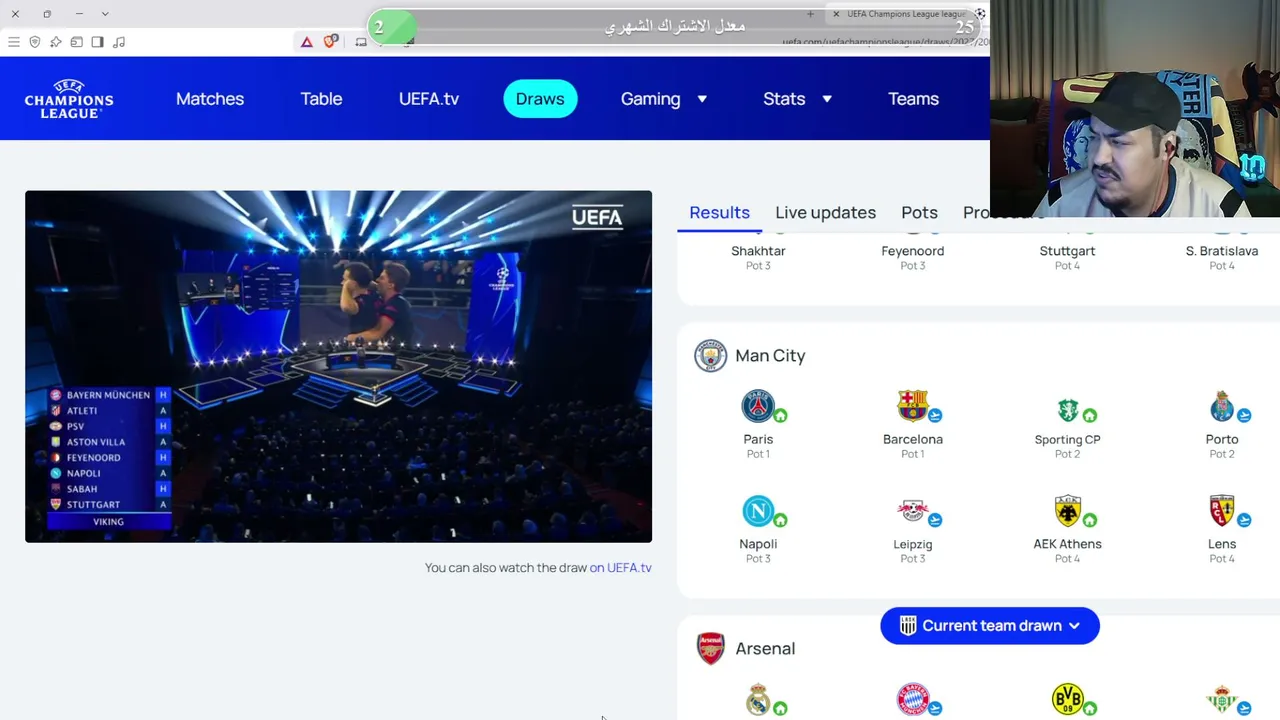Click the AEK Athens name text

1067,544
